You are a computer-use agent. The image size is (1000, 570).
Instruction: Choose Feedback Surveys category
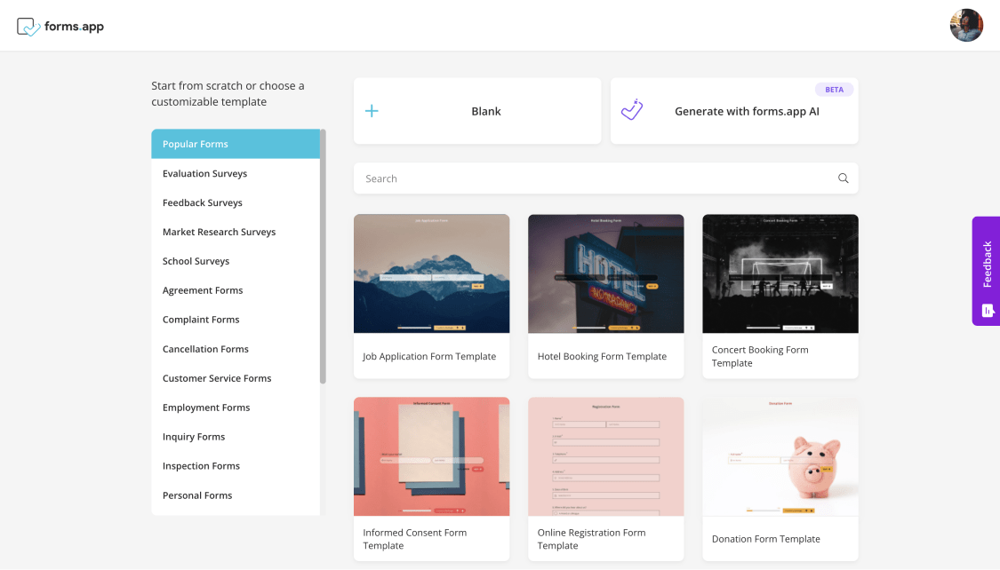pyautogui.click(x=203, y=203)
